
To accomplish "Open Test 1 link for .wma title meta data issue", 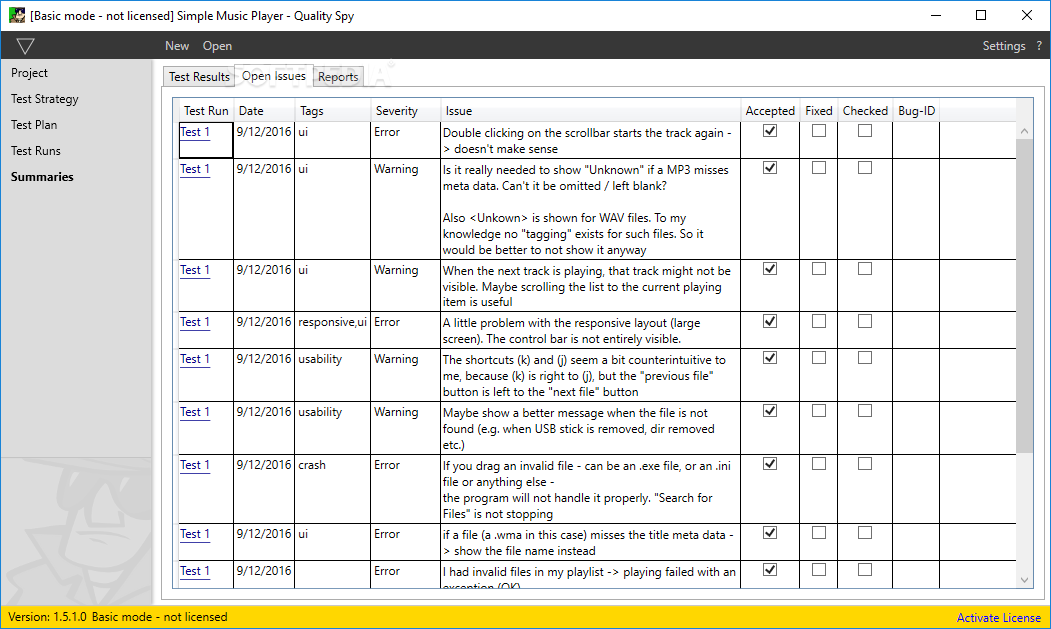I will (x=194, y=534).
